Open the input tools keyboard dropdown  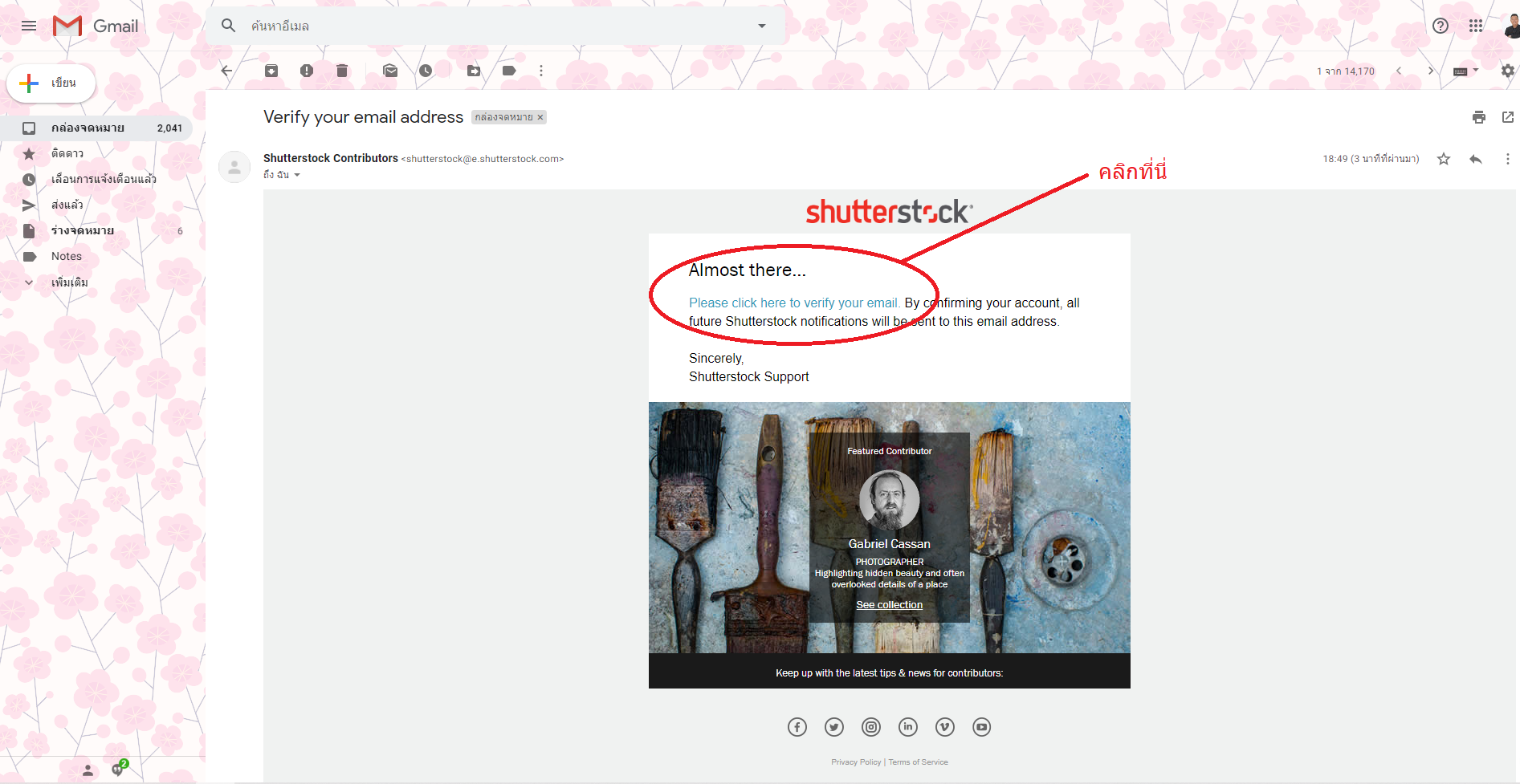(1466, 71)
